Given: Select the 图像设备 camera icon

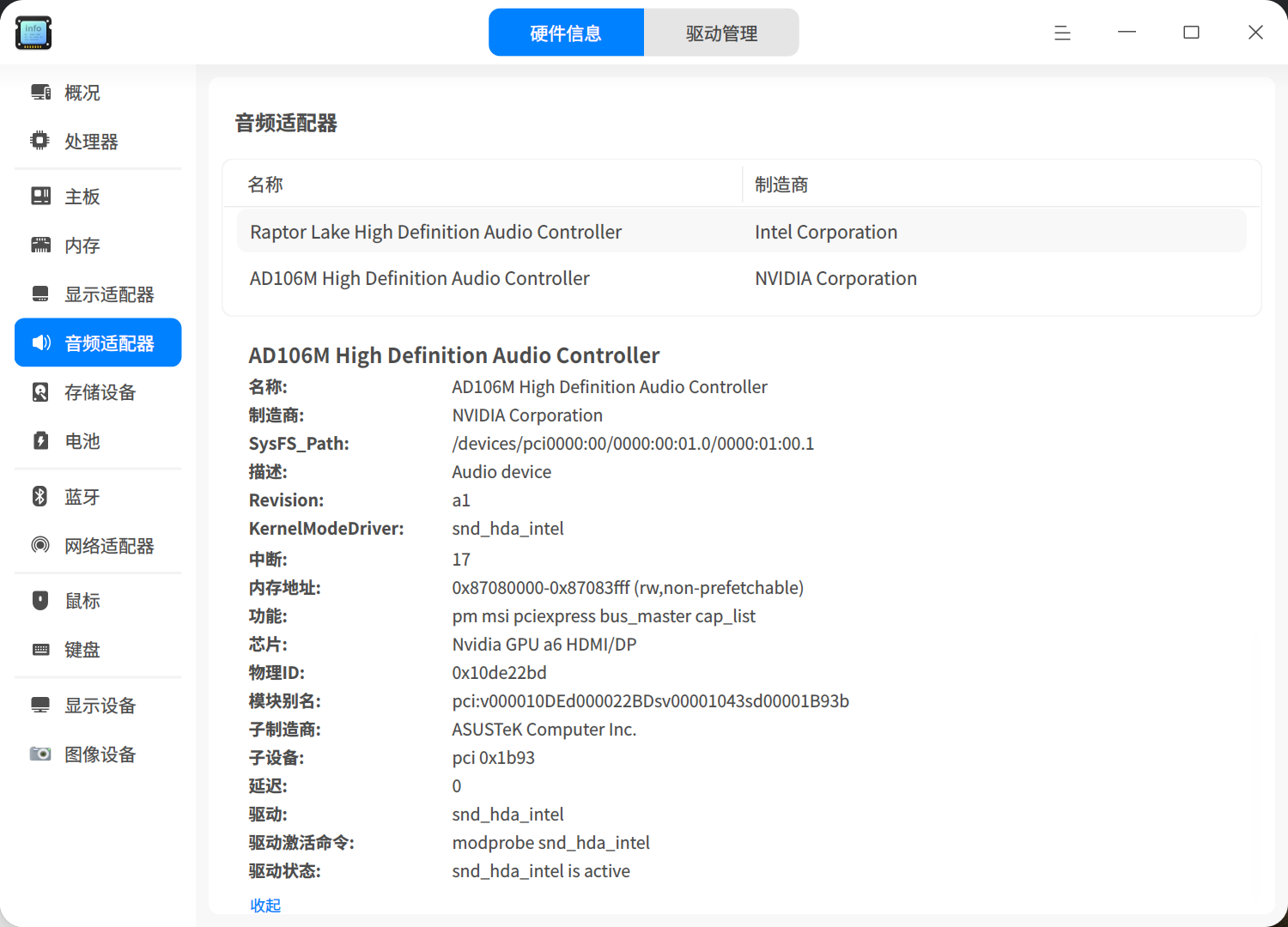Looking at the screenshot, I should (x=40, y=754).
